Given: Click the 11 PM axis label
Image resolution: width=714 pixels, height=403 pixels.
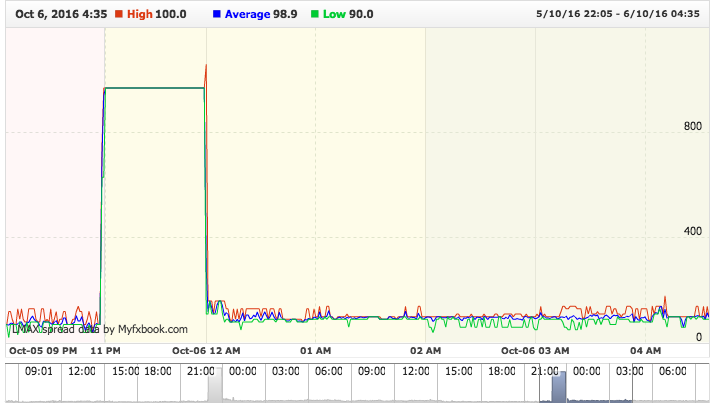Looking at the screenshot, I should pos(105,351).
